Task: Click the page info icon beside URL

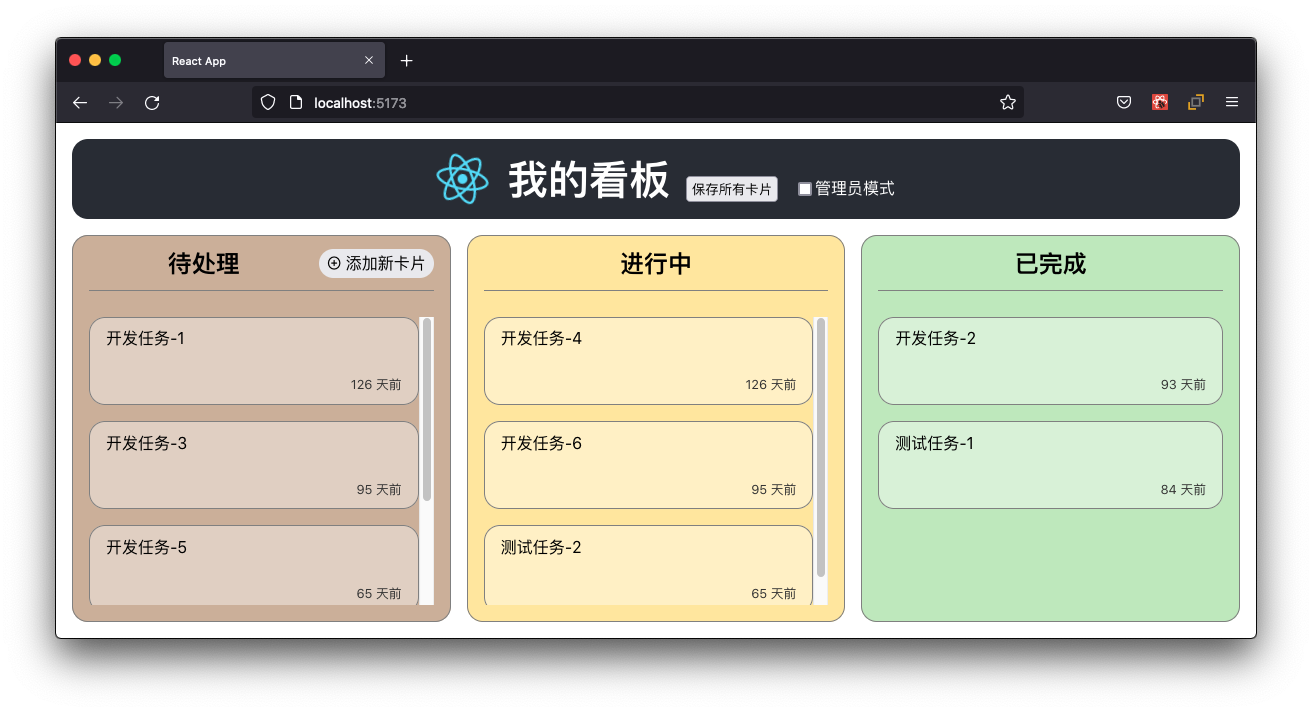Action: (x=295, y=102)
